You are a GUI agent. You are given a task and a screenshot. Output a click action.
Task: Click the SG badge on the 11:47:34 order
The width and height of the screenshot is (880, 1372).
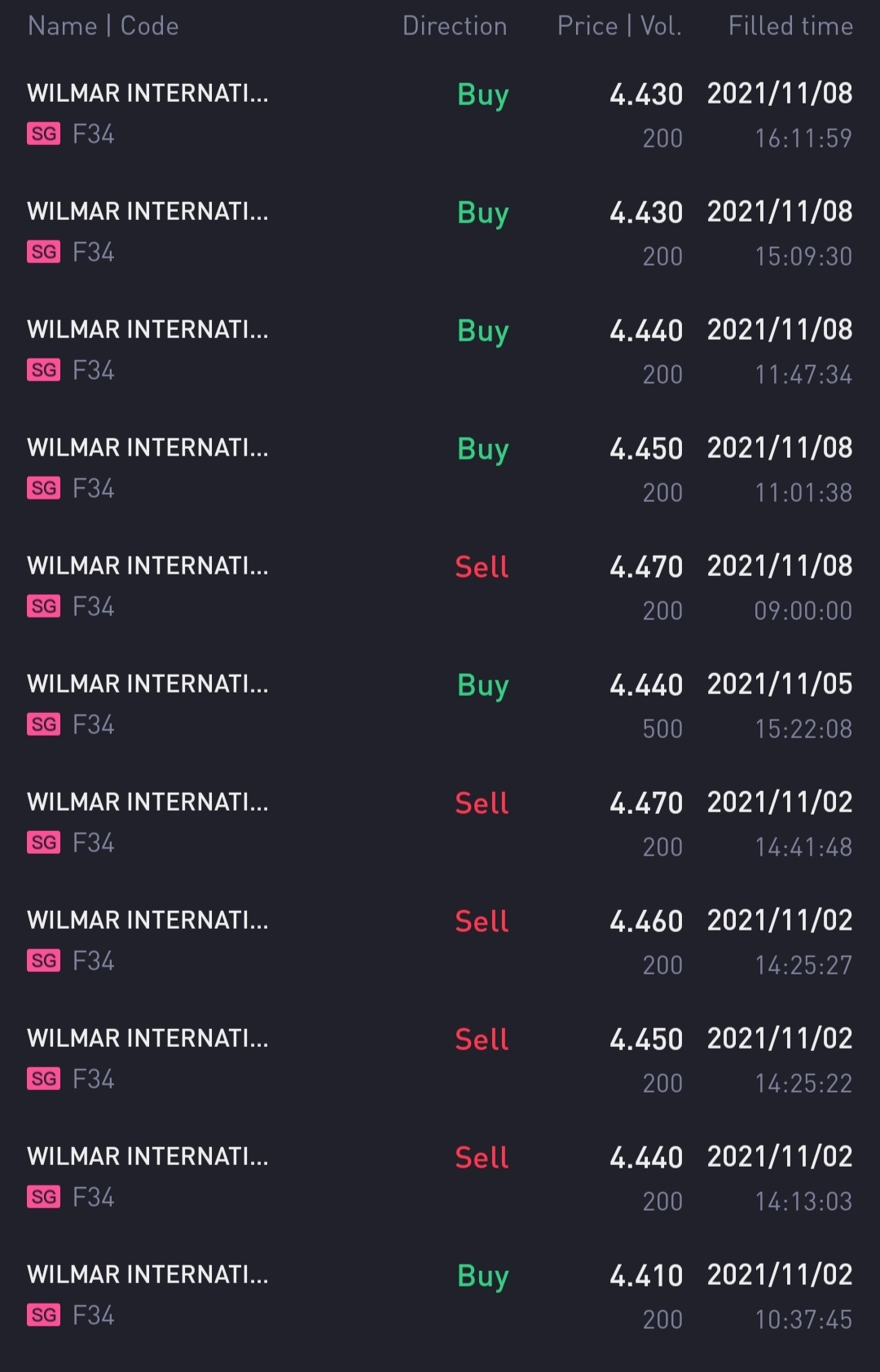pos(43,370)
